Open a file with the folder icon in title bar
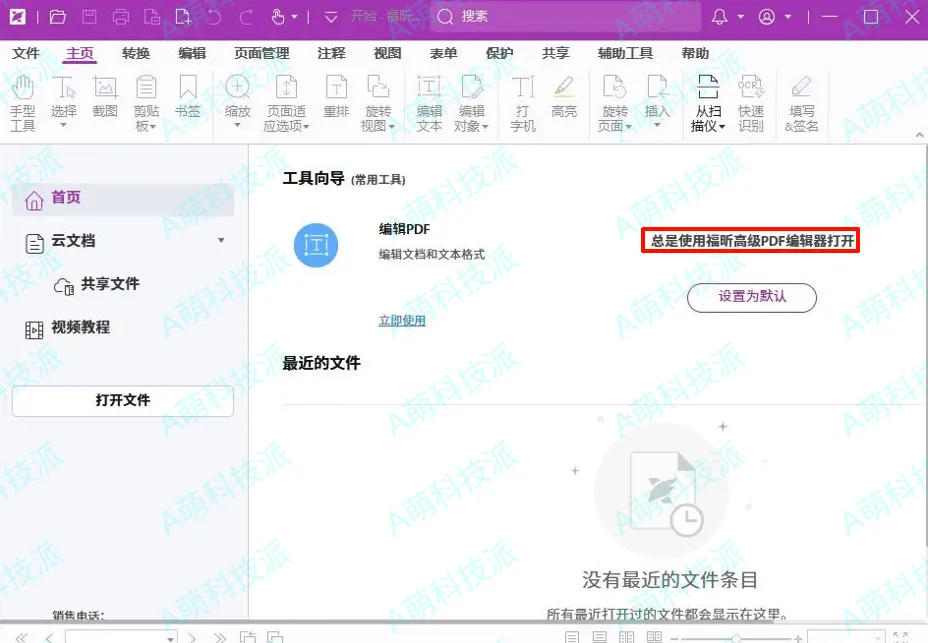Screen dimensions: 928x643 57,17
